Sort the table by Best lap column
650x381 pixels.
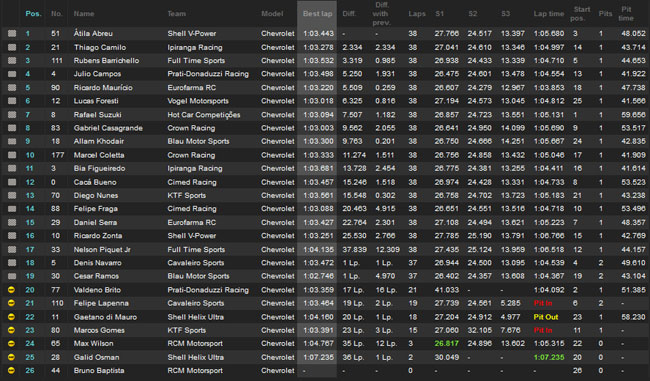point(317,14)
